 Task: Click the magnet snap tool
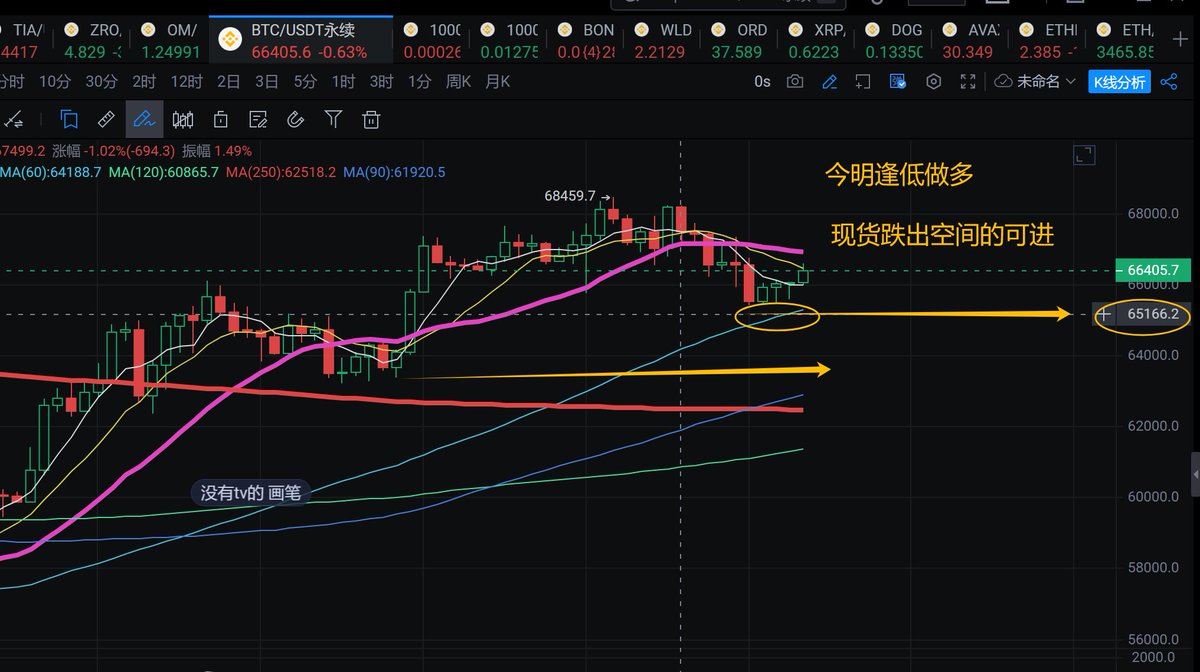297,119
